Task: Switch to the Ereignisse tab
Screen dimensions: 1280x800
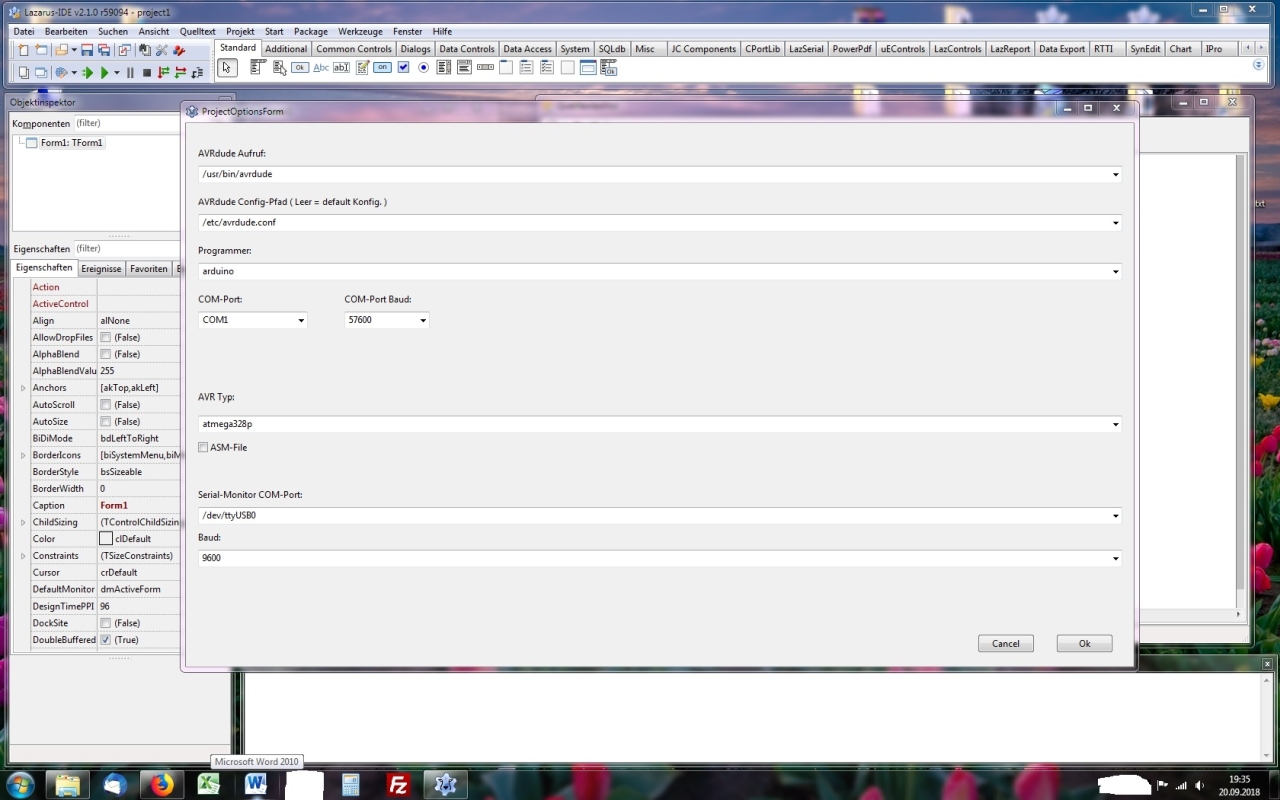Action: 101,269
